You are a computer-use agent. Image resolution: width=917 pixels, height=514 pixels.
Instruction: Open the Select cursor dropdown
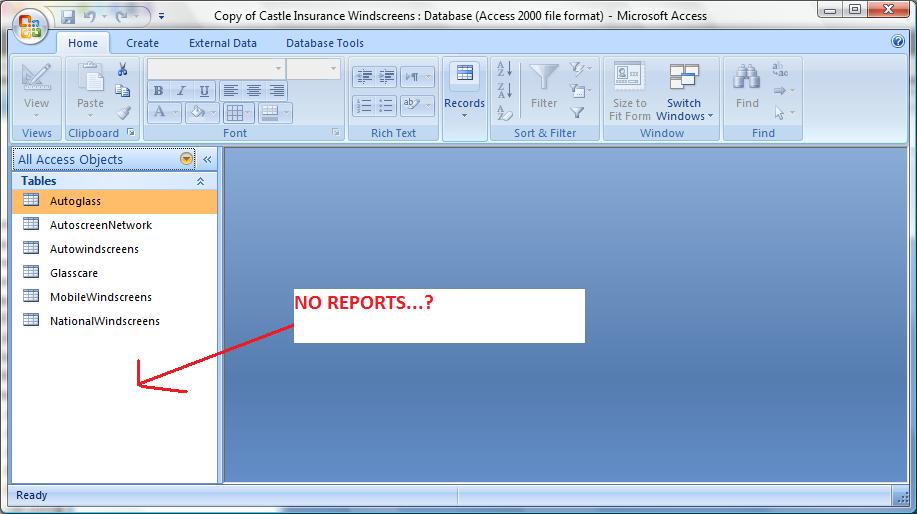[x=784, y=112]
